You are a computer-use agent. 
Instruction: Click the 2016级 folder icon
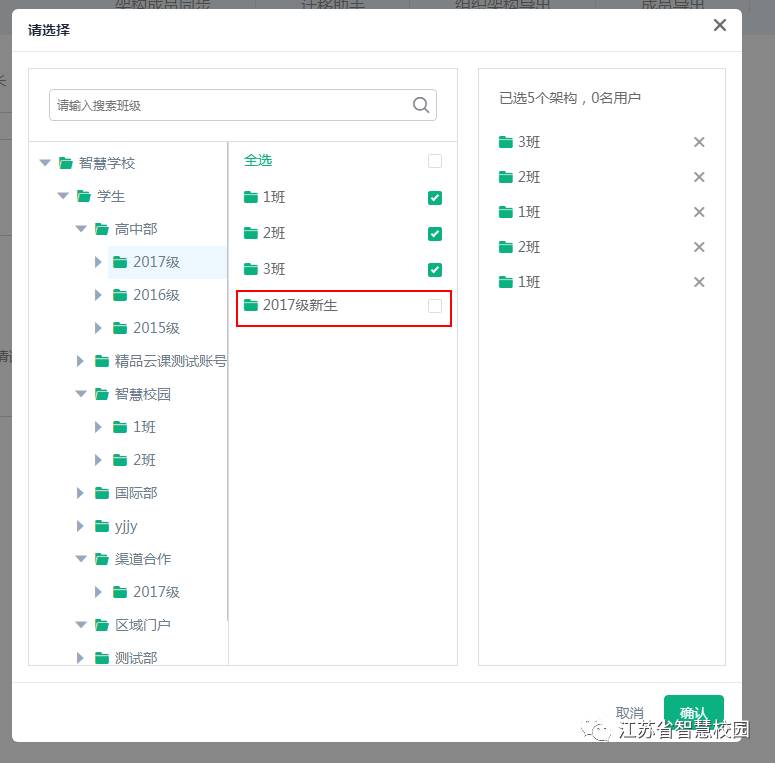[x=120, y=295]
